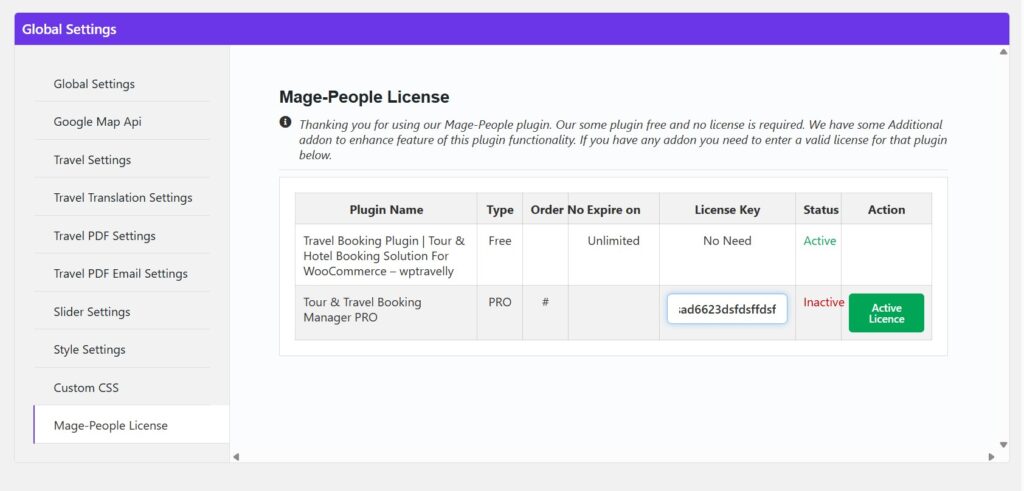Select the Mage-People License tab

tap(131, 425)
